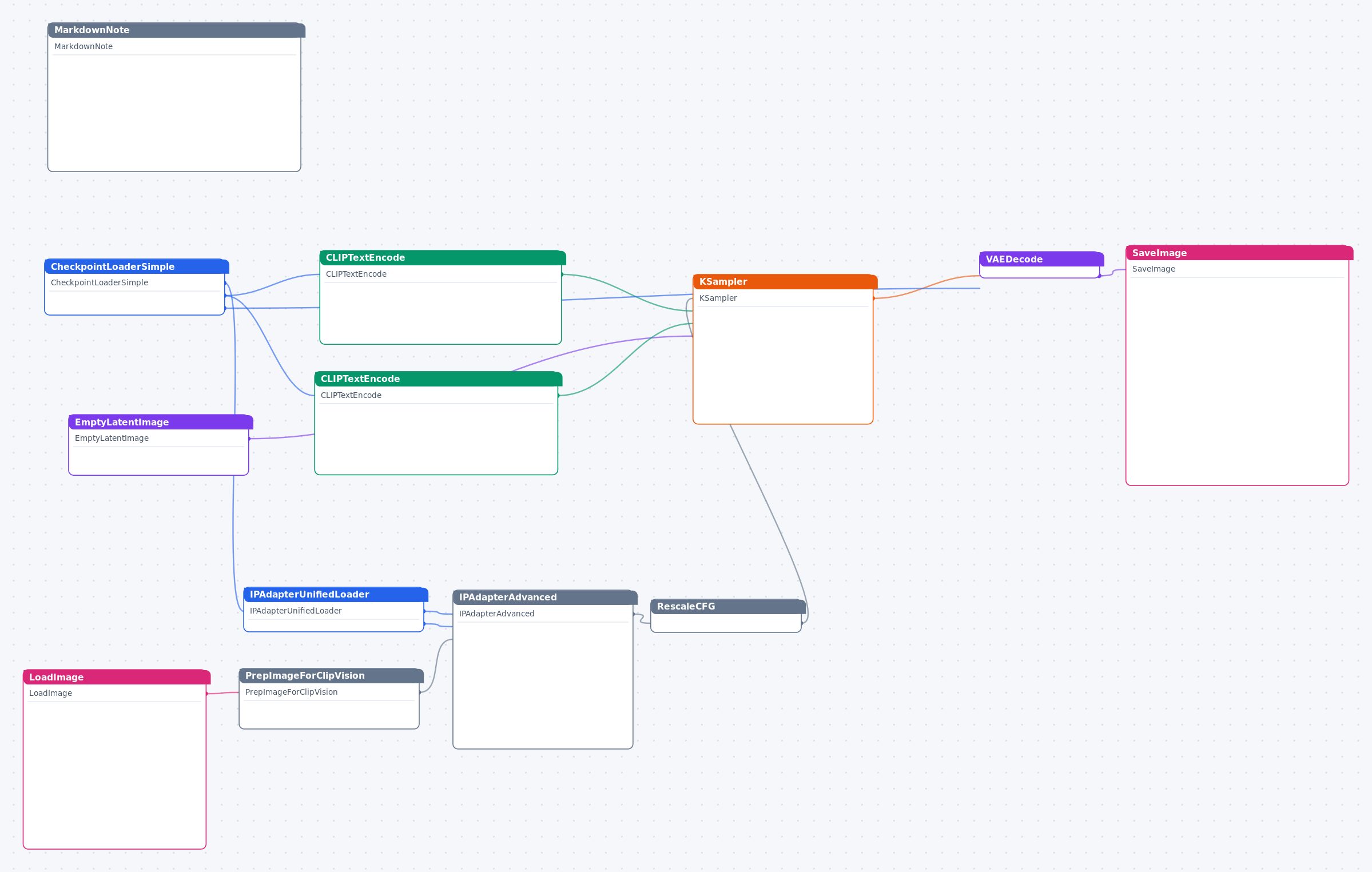1372x872 pixels.
Task: Click the 'CheckpointLoaderSimple' body label text
Action: click(100, 283)
